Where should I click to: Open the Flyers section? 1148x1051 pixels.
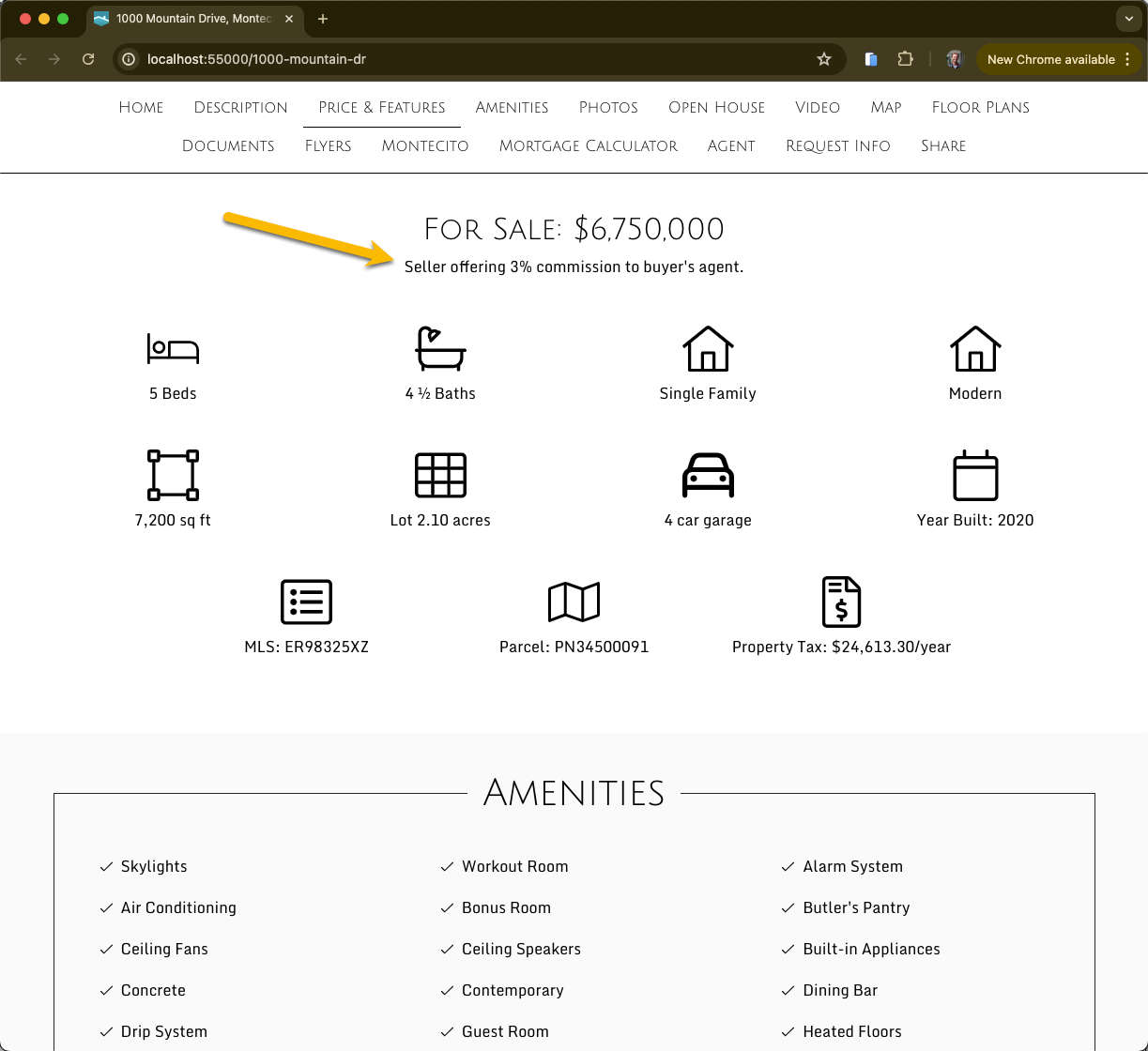(328, 145)
